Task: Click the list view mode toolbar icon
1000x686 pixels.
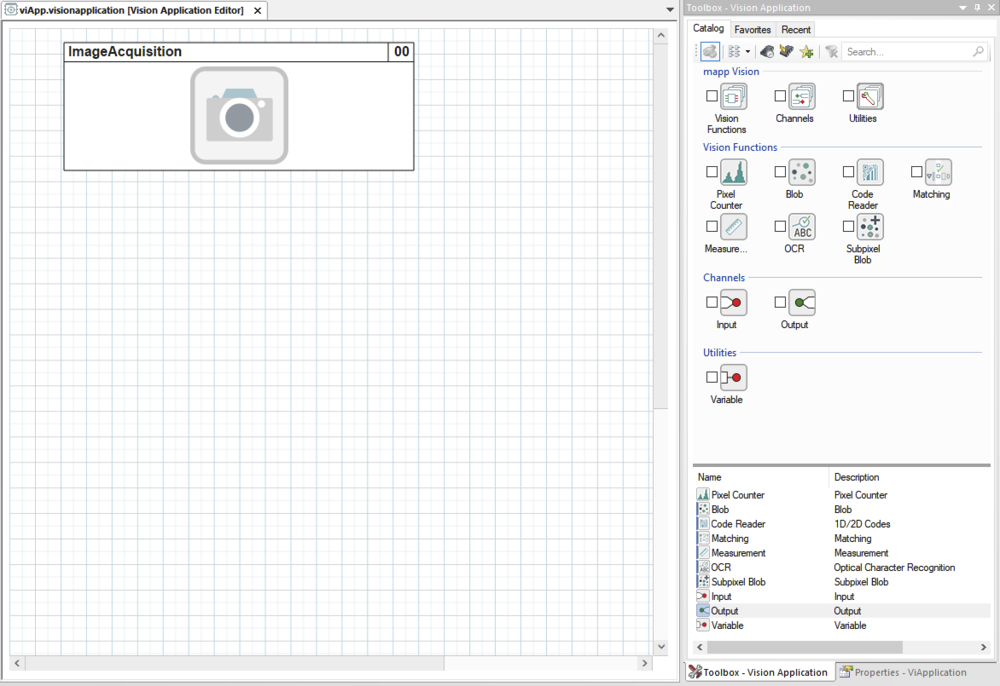Action: 734,52
